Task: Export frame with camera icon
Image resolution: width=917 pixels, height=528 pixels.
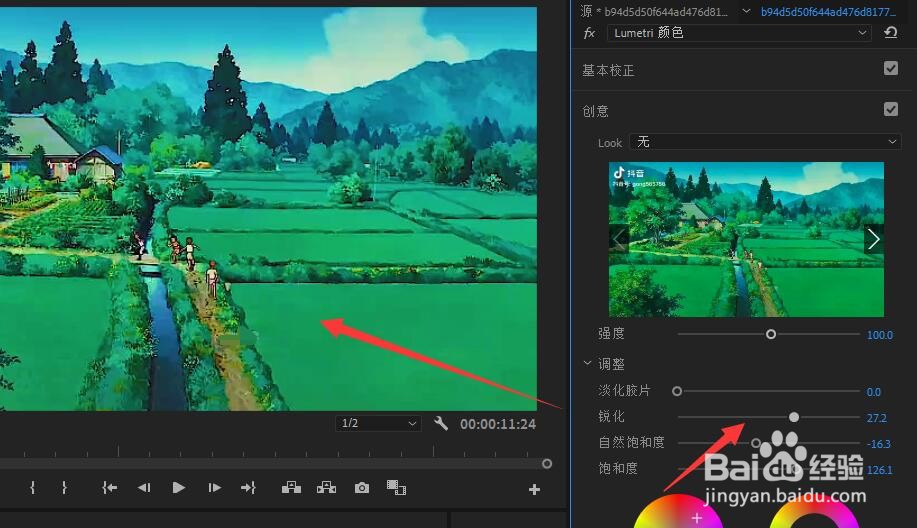Action: 362,488
